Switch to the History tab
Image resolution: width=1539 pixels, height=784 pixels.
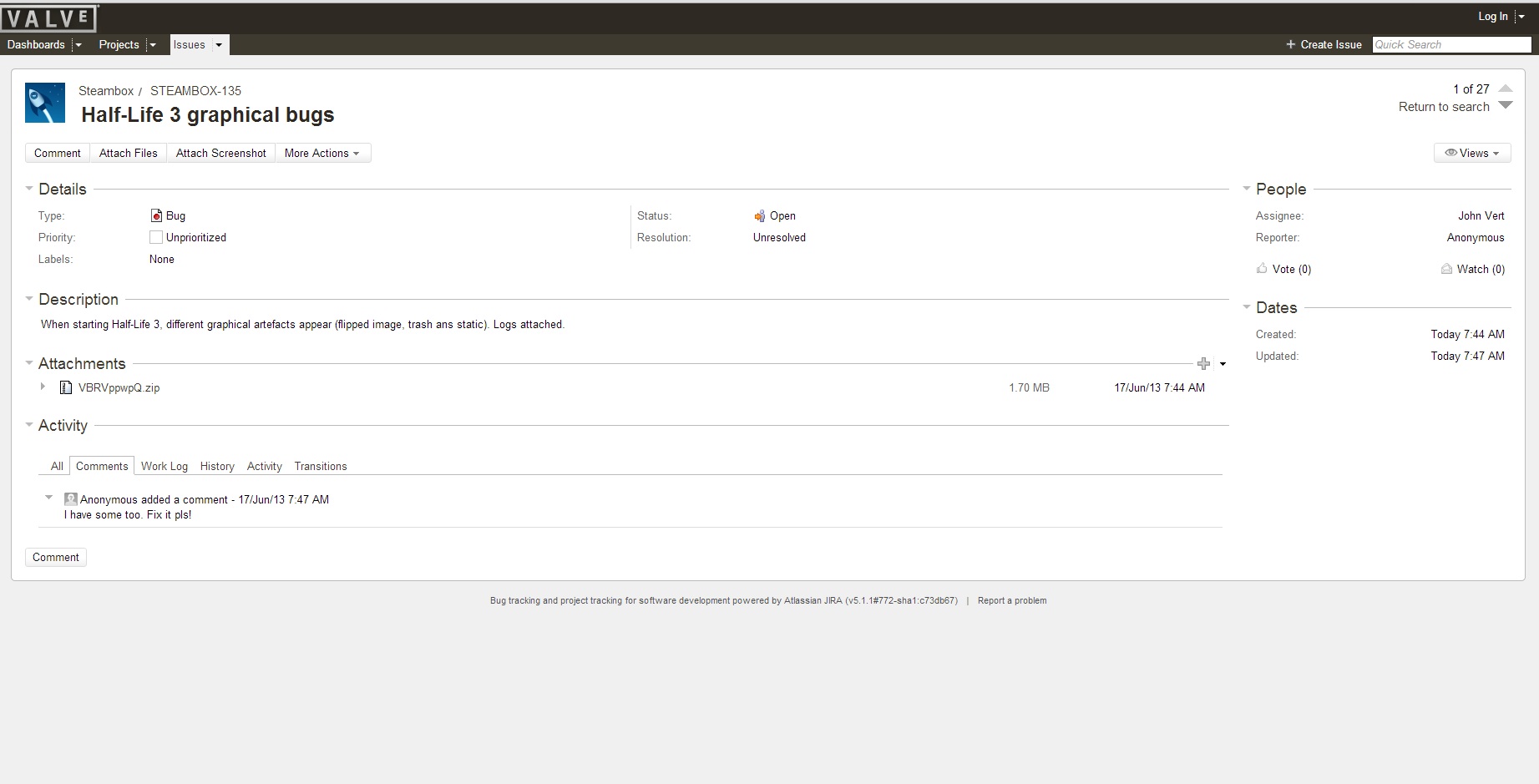pyautogui.click(x=217, y=466)
